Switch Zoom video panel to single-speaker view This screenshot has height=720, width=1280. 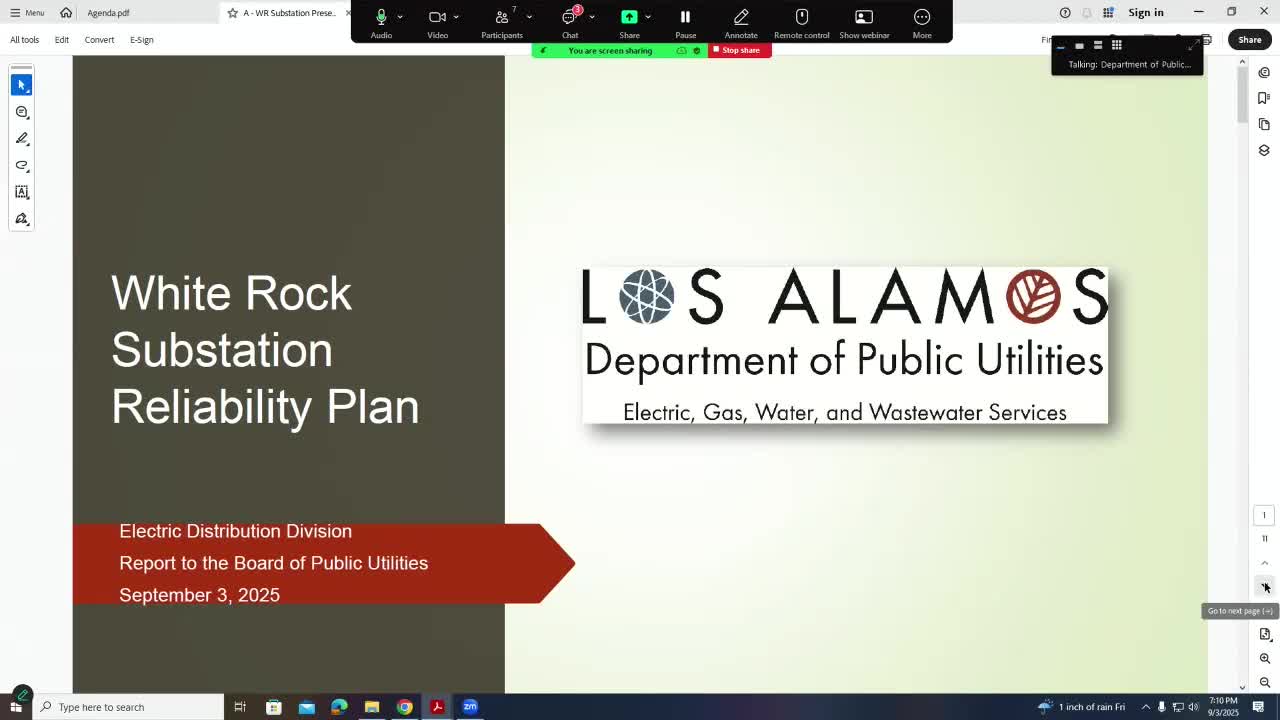pyautogui.click(x=1079, y=46)
